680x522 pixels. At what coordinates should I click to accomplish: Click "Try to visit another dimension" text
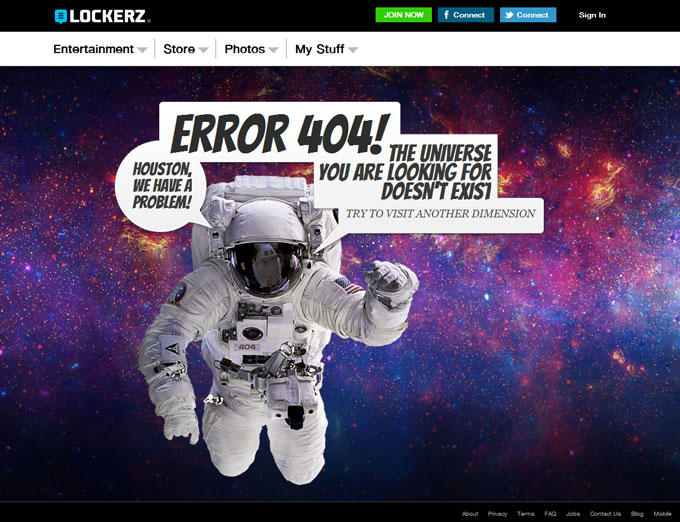(440, 214)
